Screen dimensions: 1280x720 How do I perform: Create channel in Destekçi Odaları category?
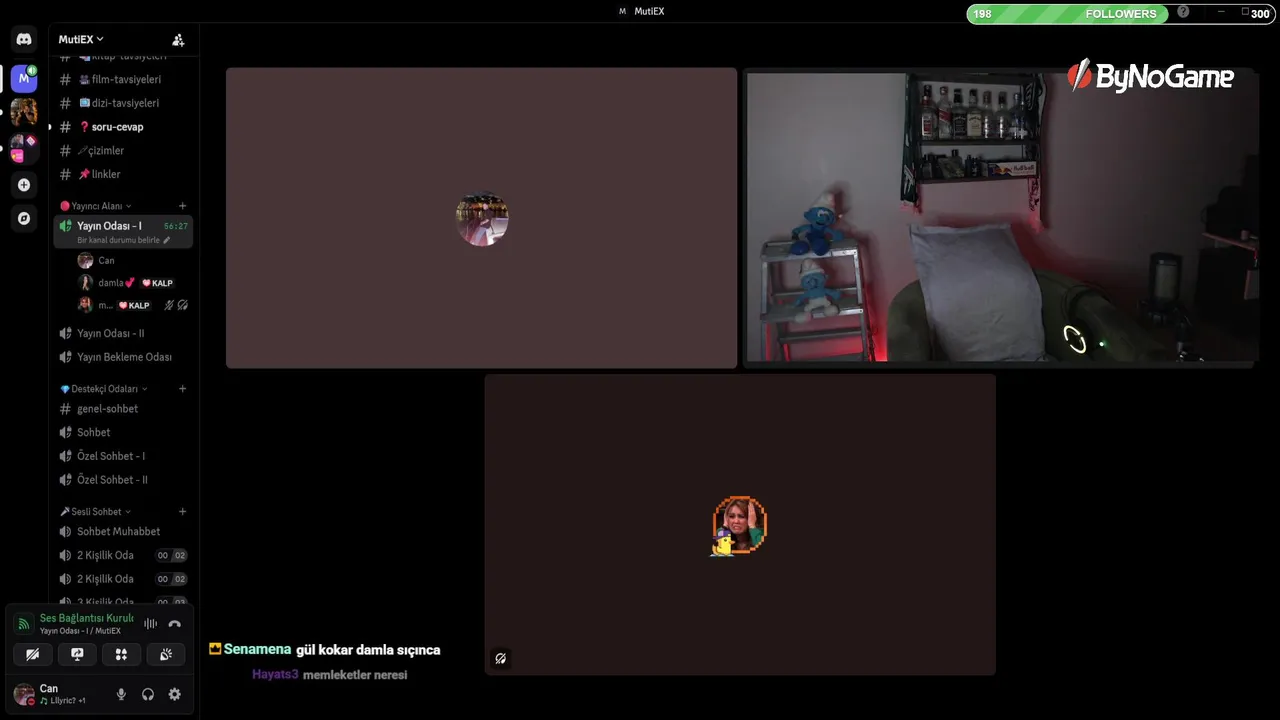coord(182,389)
